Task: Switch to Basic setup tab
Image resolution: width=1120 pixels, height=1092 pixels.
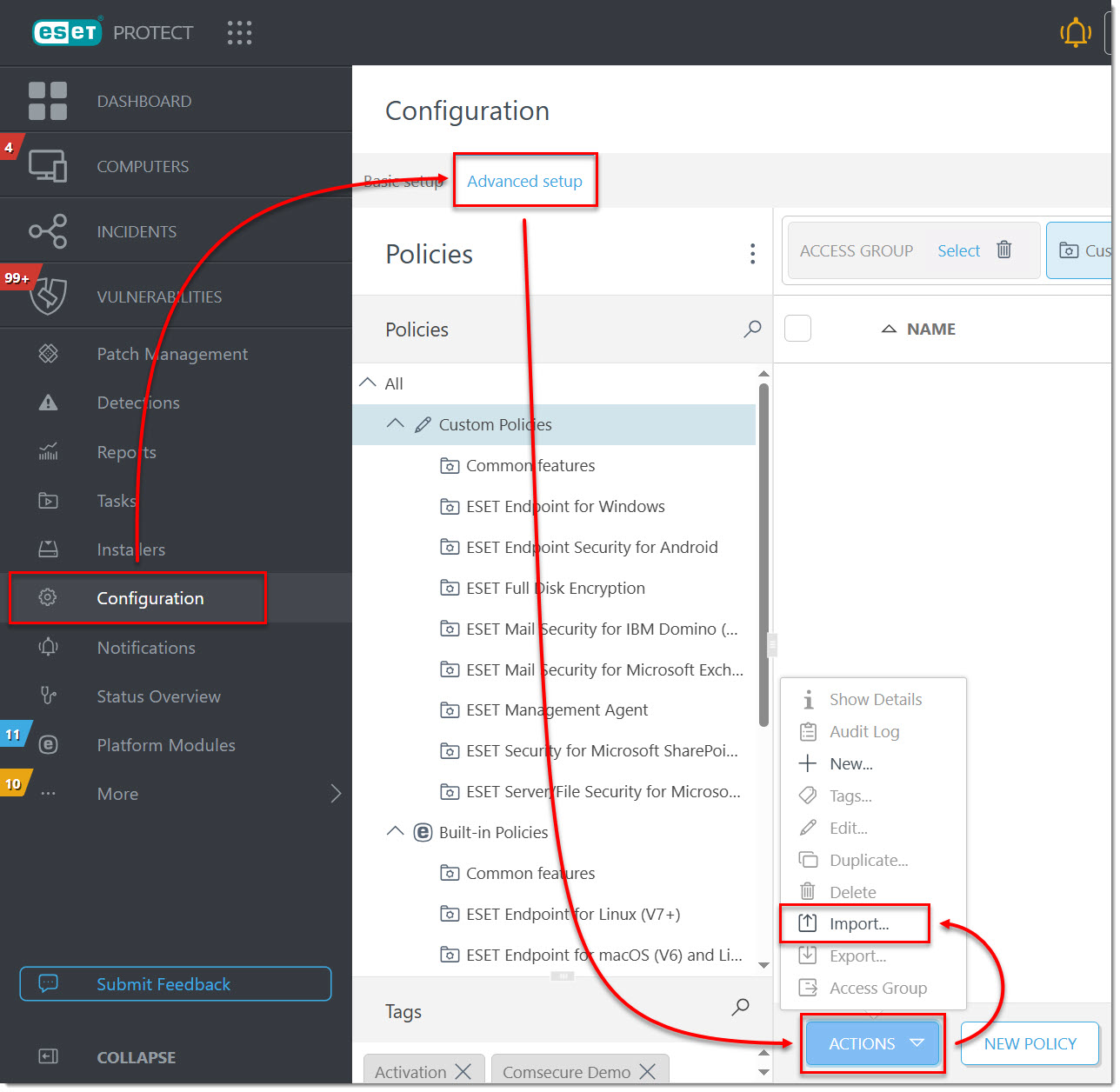Action: (403, 182)
